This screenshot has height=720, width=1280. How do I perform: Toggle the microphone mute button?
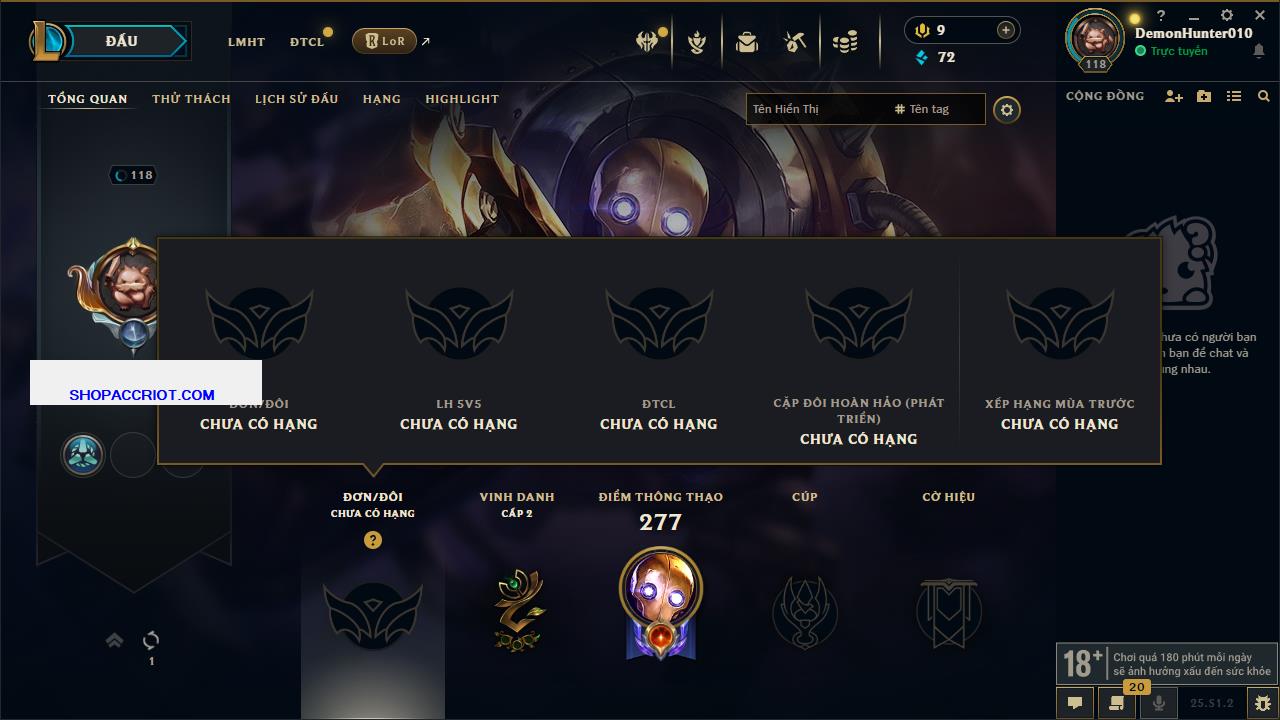pos(1159,703)
